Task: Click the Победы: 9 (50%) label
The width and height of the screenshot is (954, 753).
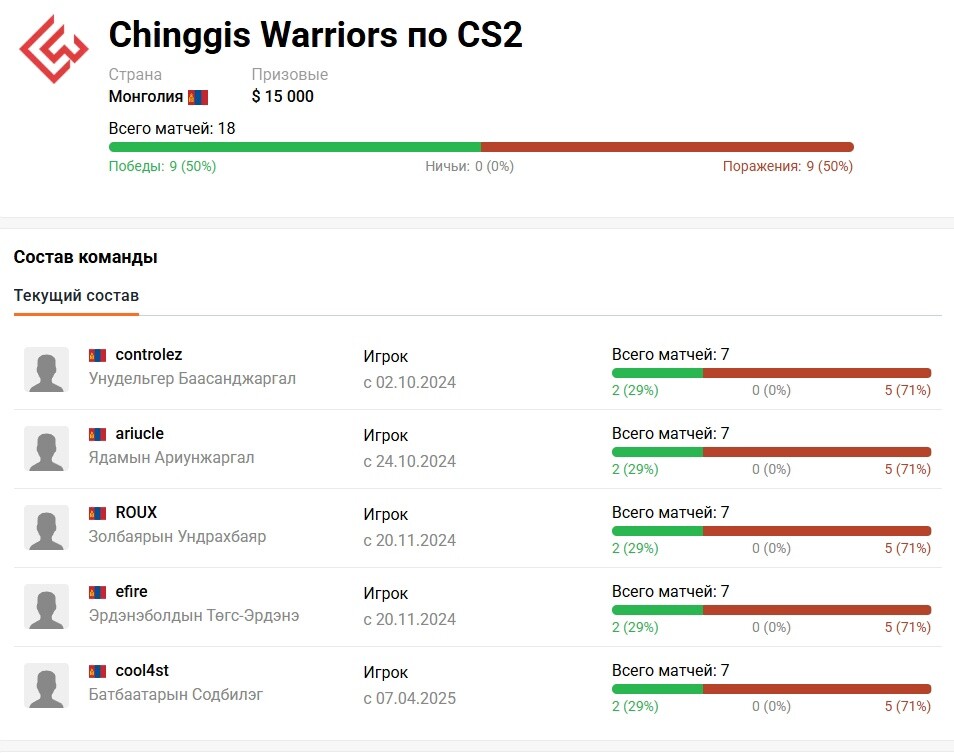Action: (x=162, y=167)
